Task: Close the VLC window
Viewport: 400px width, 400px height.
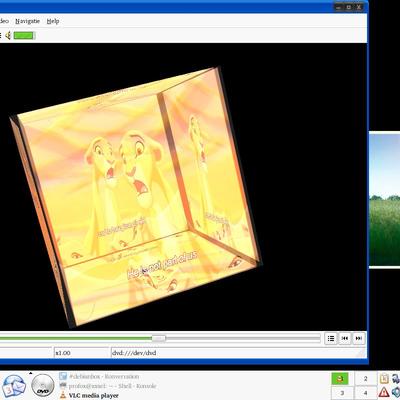Action: 359,7
